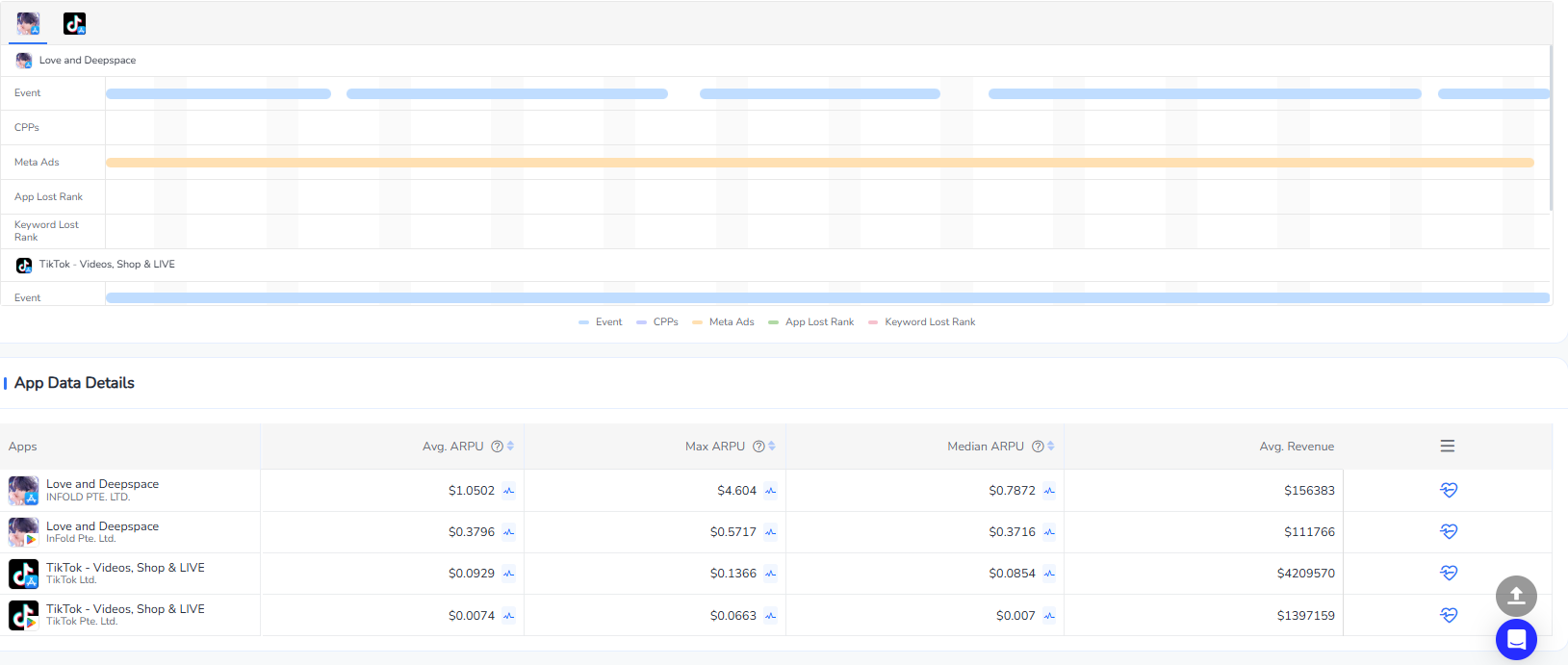Click the trend icon beside $0.0854
The height and width of the screenshot is (665, 1568).
tap(1049, 574)
